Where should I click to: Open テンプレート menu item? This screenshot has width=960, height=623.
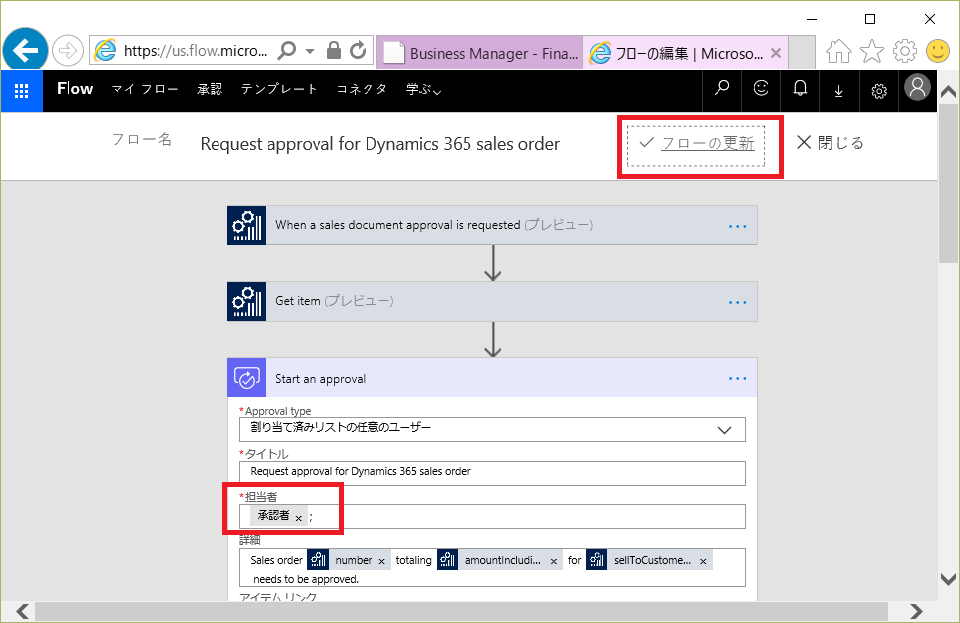279,89
